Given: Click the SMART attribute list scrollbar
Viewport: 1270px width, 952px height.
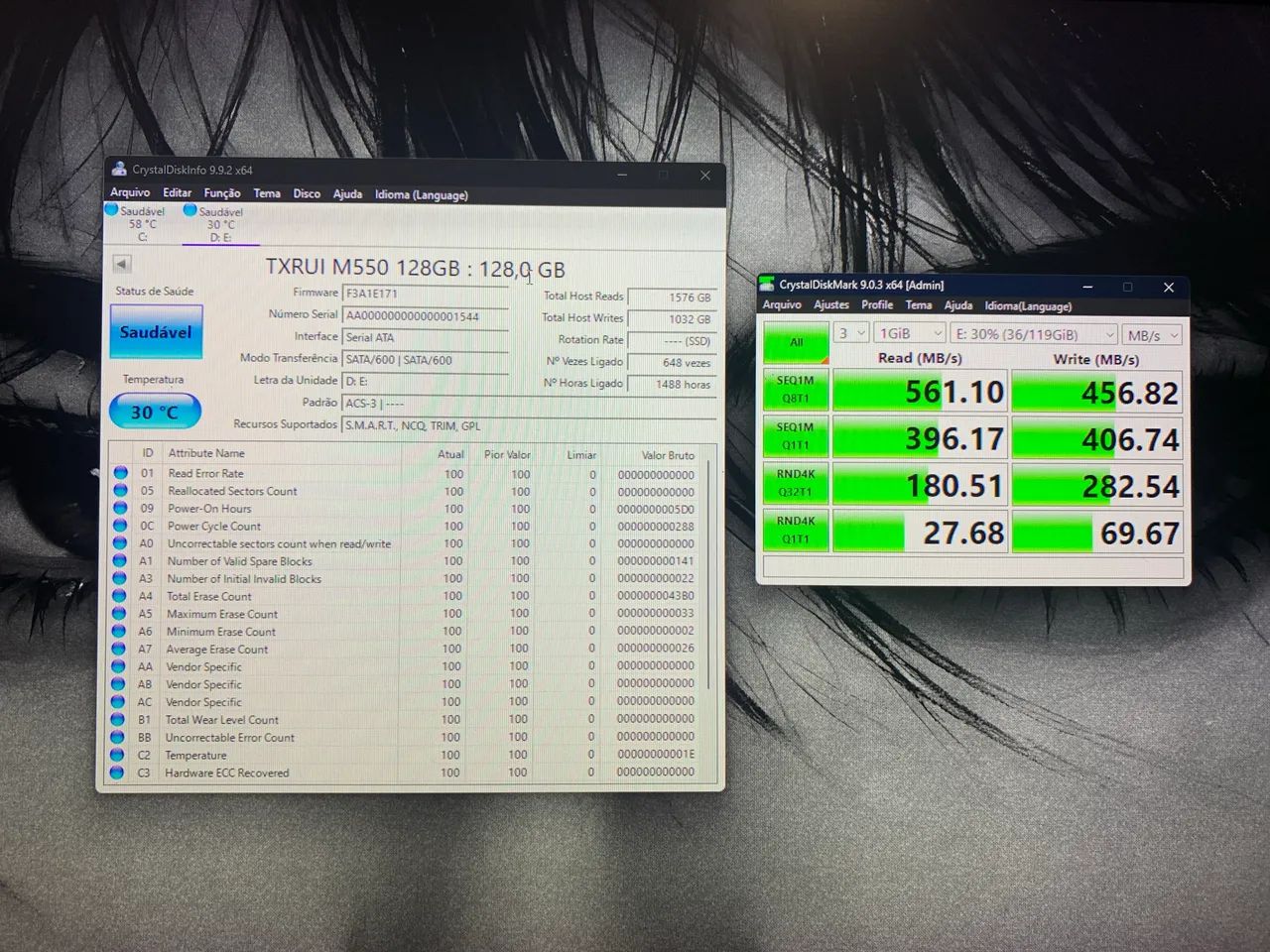Looking at the screenshot, I should 709,575.
